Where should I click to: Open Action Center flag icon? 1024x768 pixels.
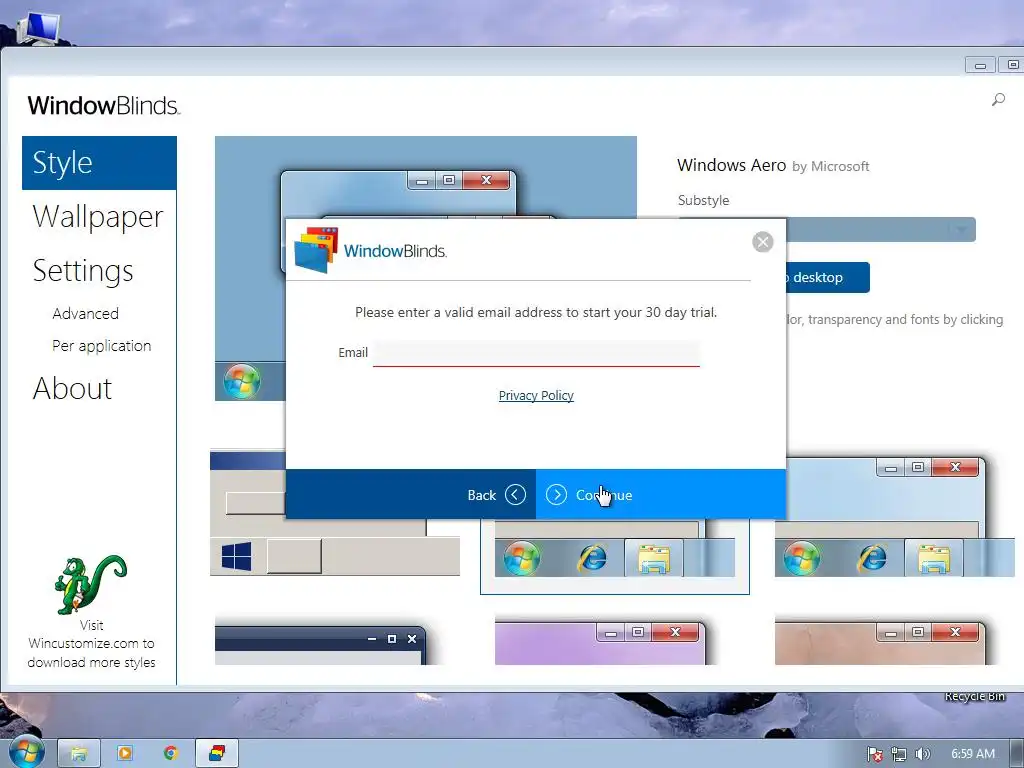point(875,754)
